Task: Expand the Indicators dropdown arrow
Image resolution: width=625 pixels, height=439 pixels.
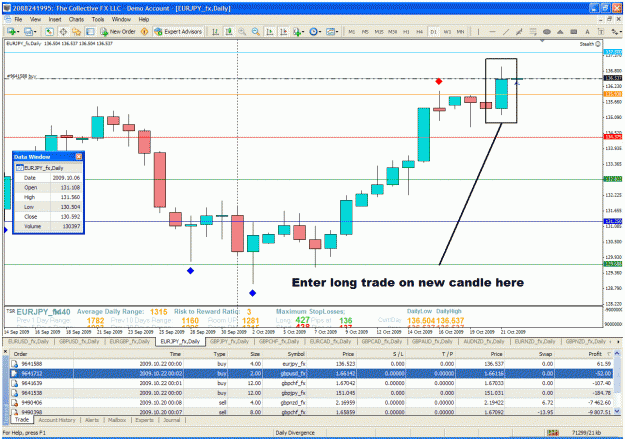Action: [304, 32]
